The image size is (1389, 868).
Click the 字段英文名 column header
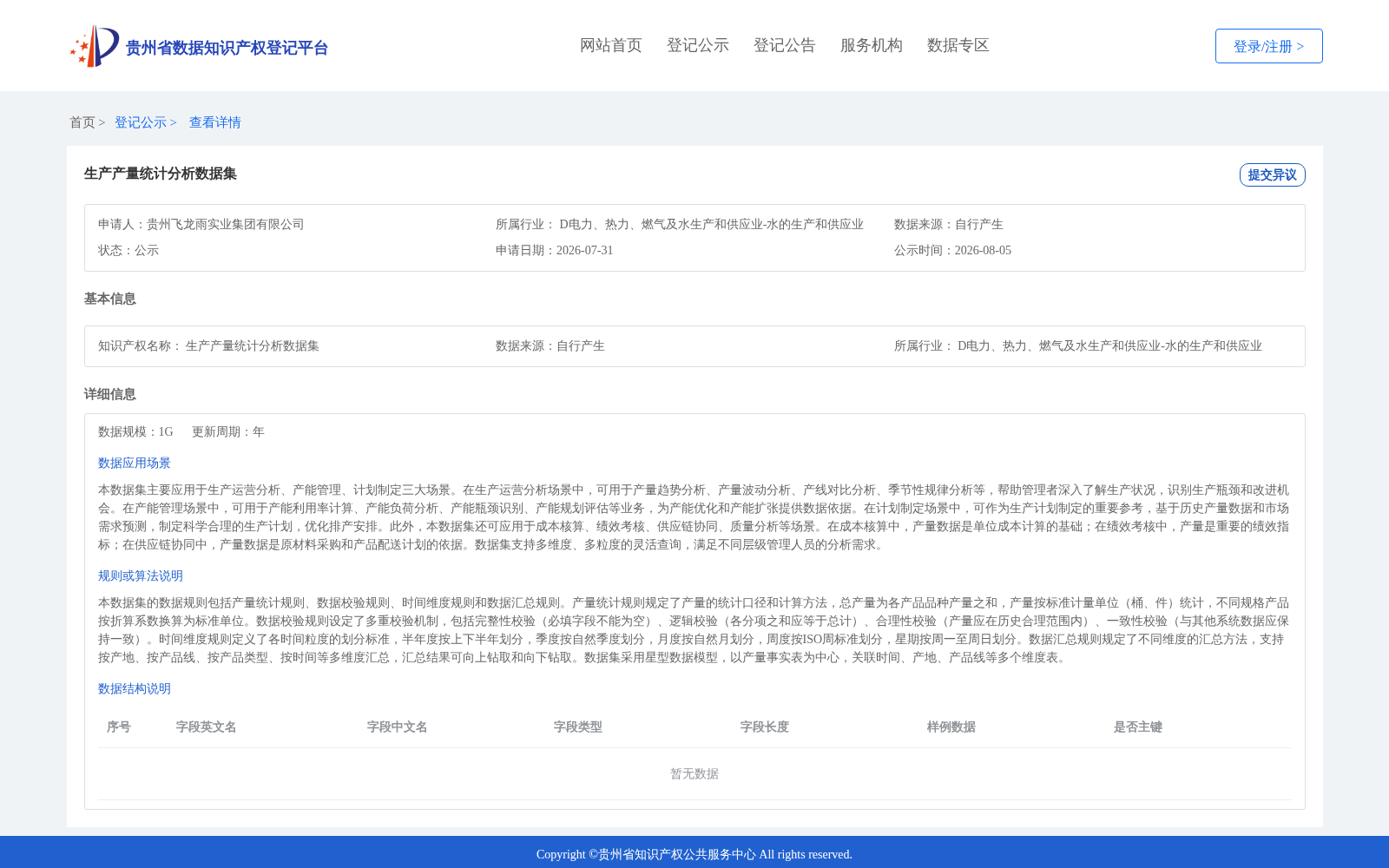coord(207,727)
